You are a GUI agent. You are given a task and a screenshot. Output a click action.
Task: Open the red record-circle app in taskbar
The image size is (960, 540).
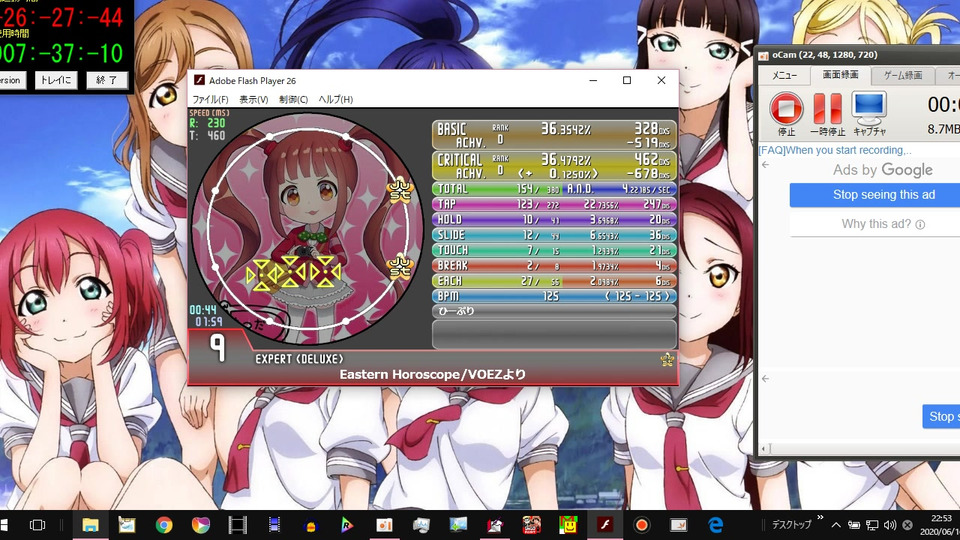click(642, 525)
